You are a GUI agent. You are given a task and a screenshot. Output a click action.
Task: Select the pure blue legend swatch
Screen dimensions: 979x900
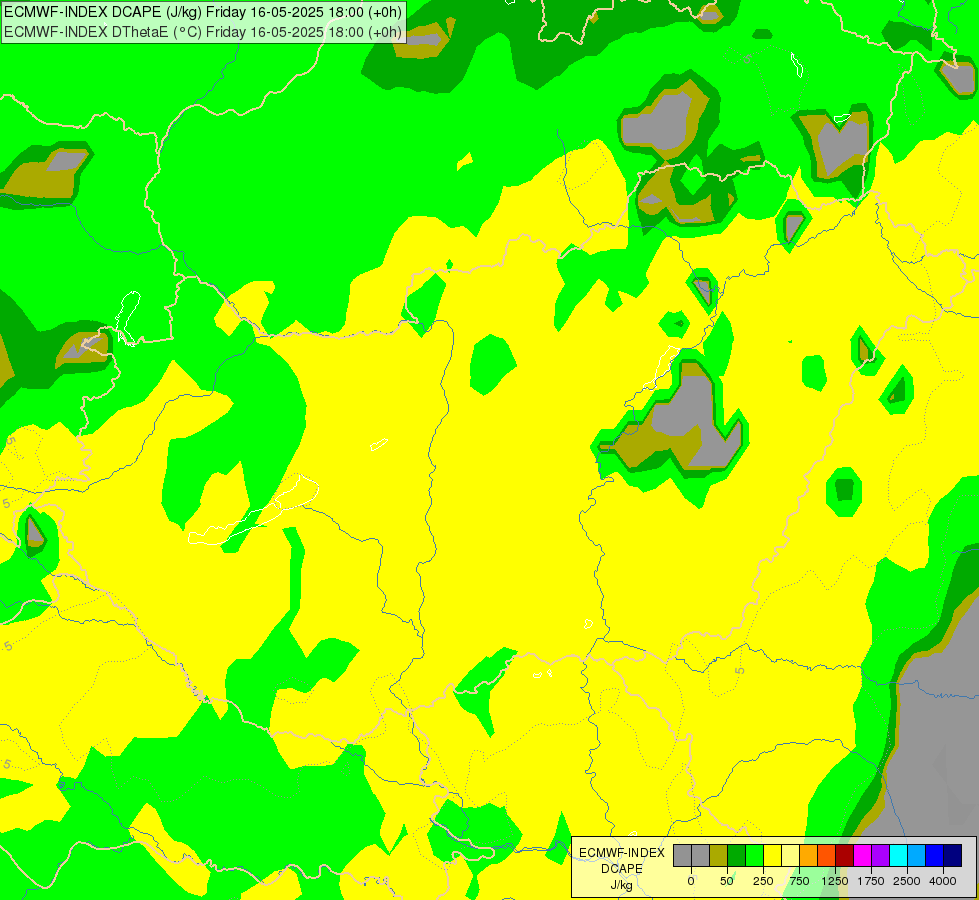coord(935,856)
